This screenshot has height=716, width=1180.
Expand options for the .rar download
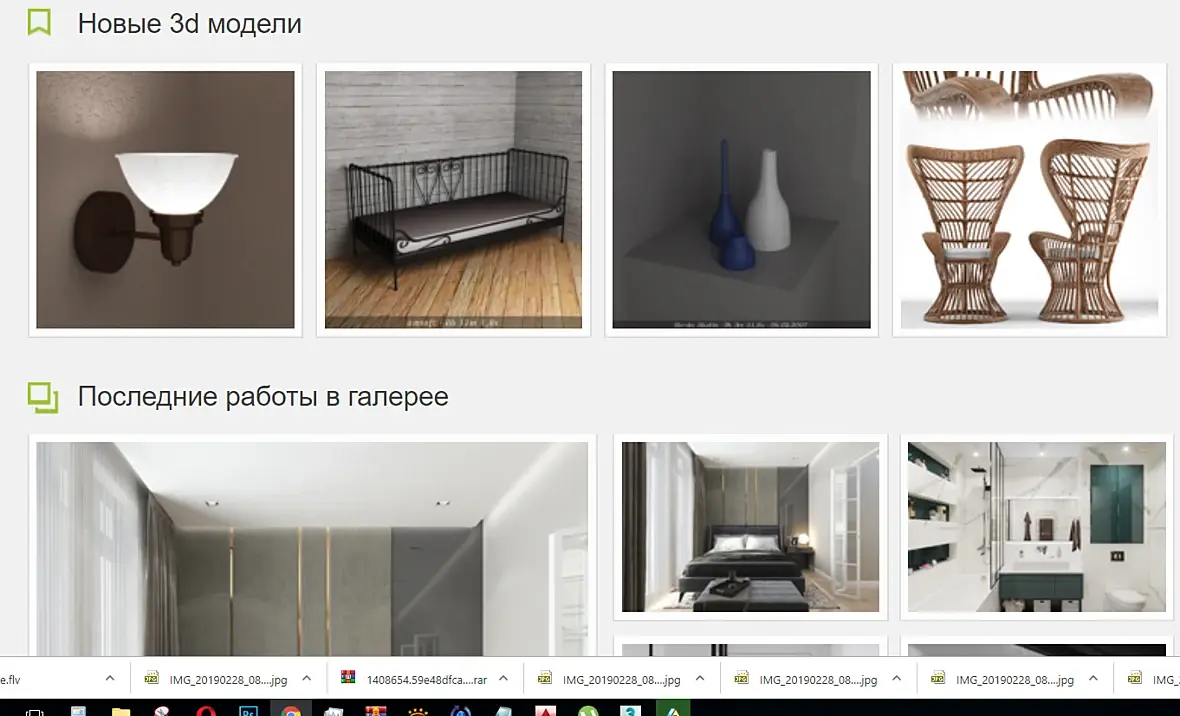(x=503, y=678)
